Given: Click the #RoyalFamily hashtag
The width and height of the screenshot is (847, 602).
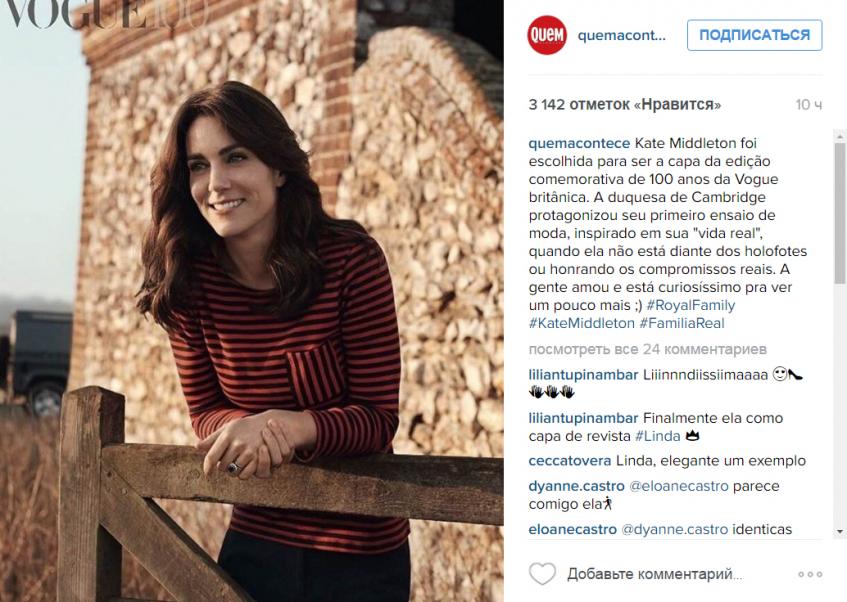Looking at the screenshot, I should [690, 305].
